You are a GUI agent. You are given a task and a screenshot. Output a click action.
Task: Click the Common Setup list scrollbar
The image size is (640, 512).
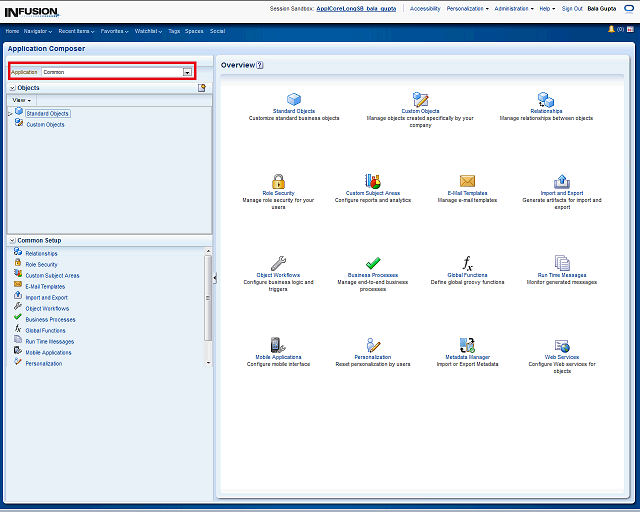[208, 300]
